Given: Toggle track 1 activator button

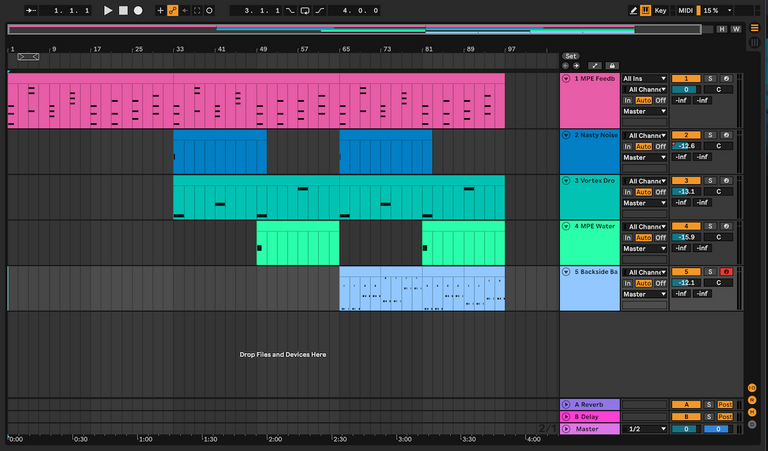Looking at the screenshot, I should 686,79.
